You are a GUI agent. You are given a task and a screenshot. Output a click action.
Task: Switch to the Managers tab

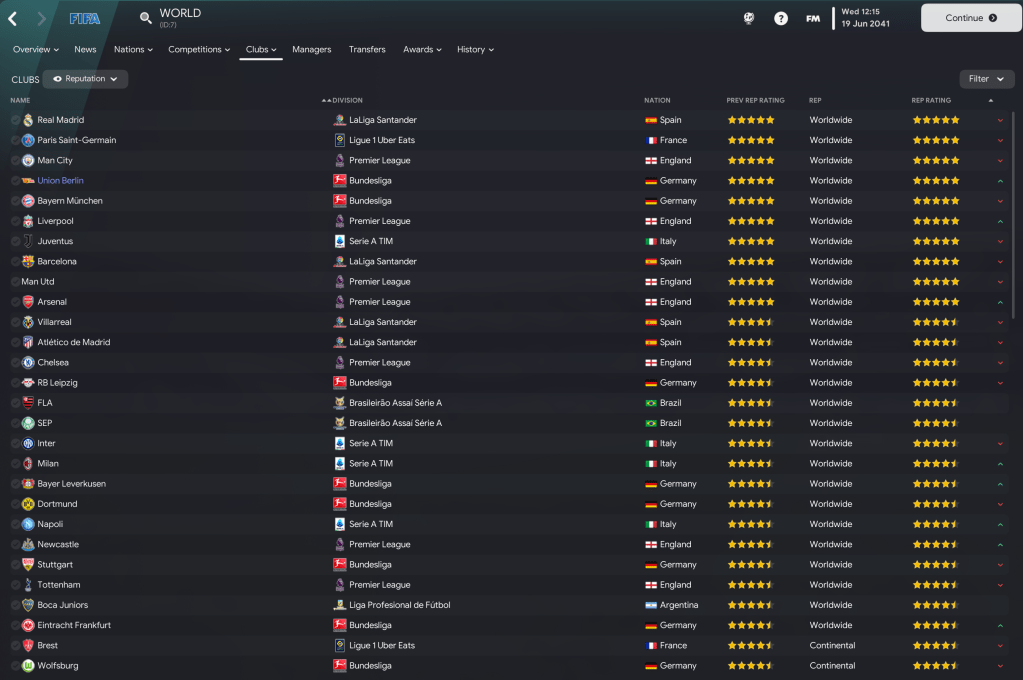pyautogui.click(x=311, y=49)
